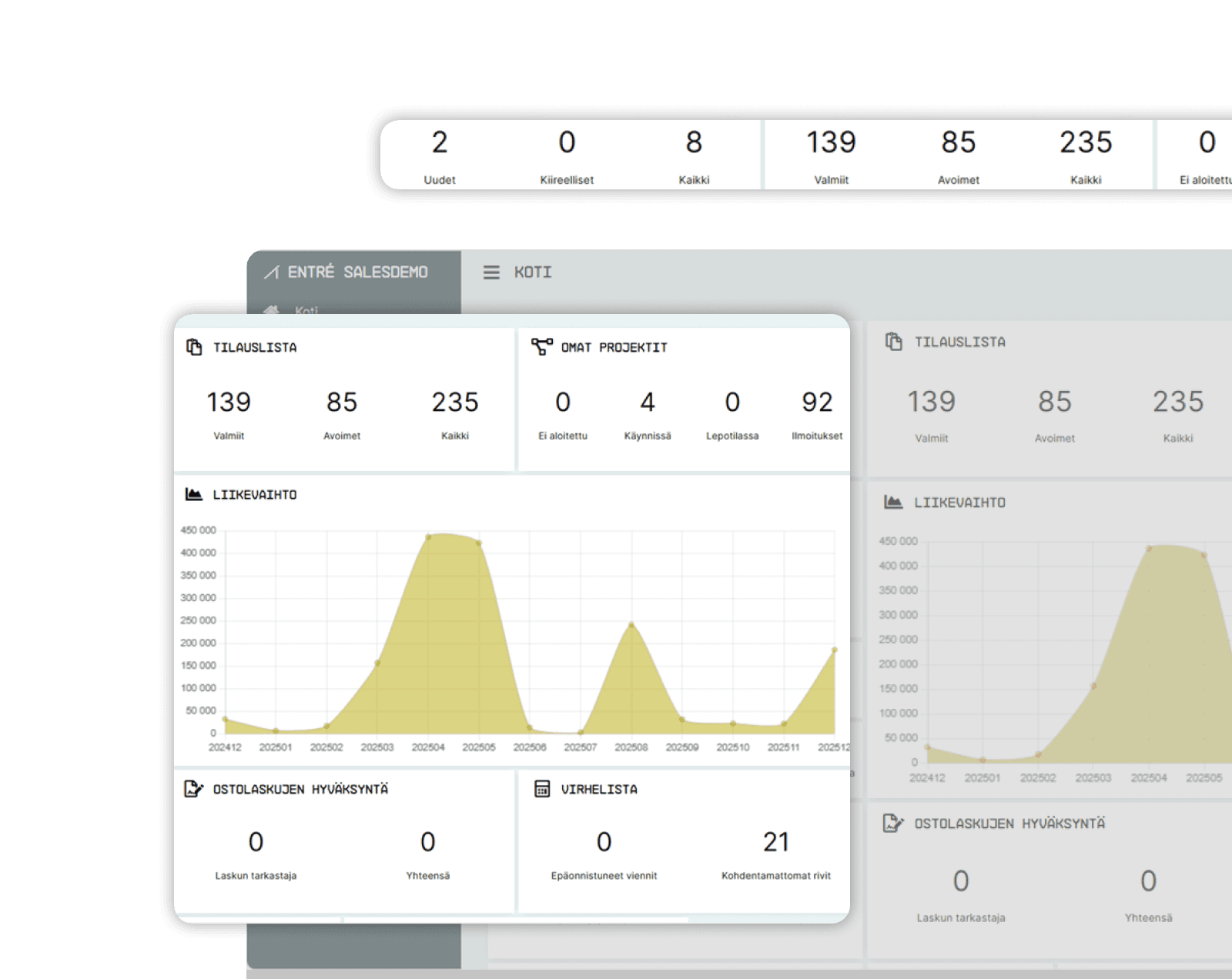Click Yhteensä in background dashboard

1148,895
